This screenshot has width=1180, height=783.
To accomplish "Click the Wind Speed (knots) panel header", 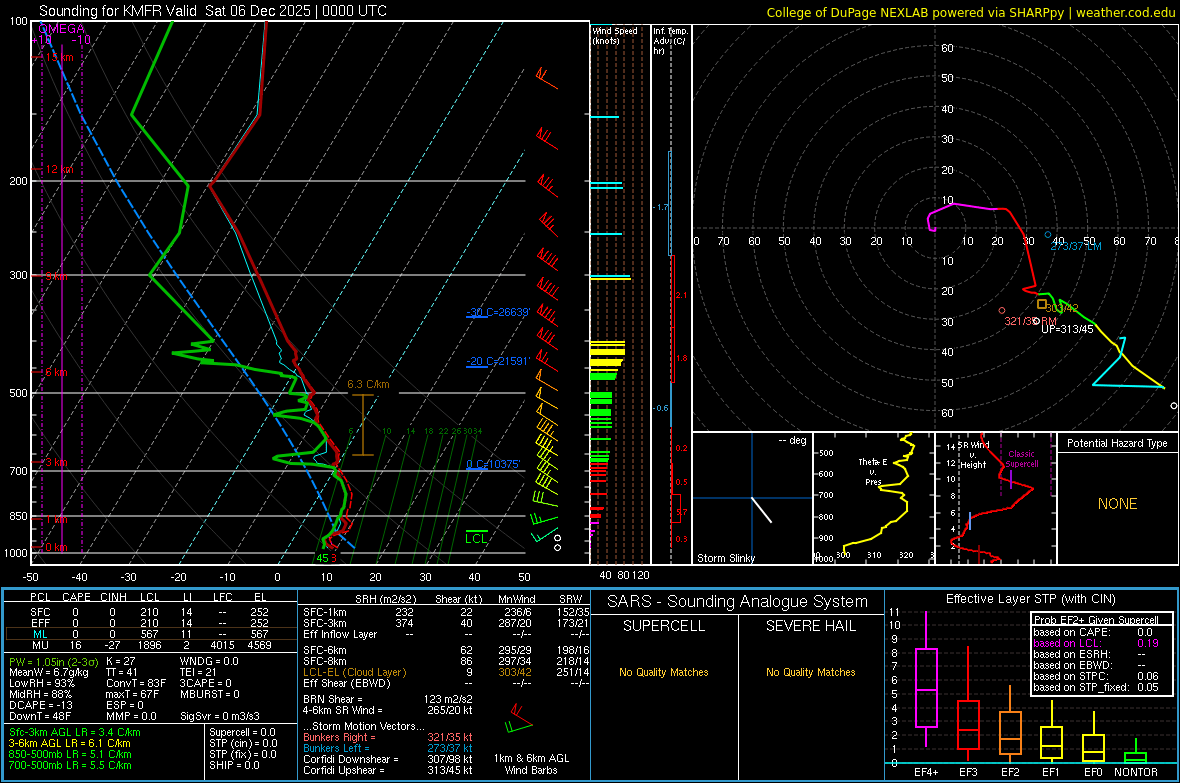I will (615, 35).
